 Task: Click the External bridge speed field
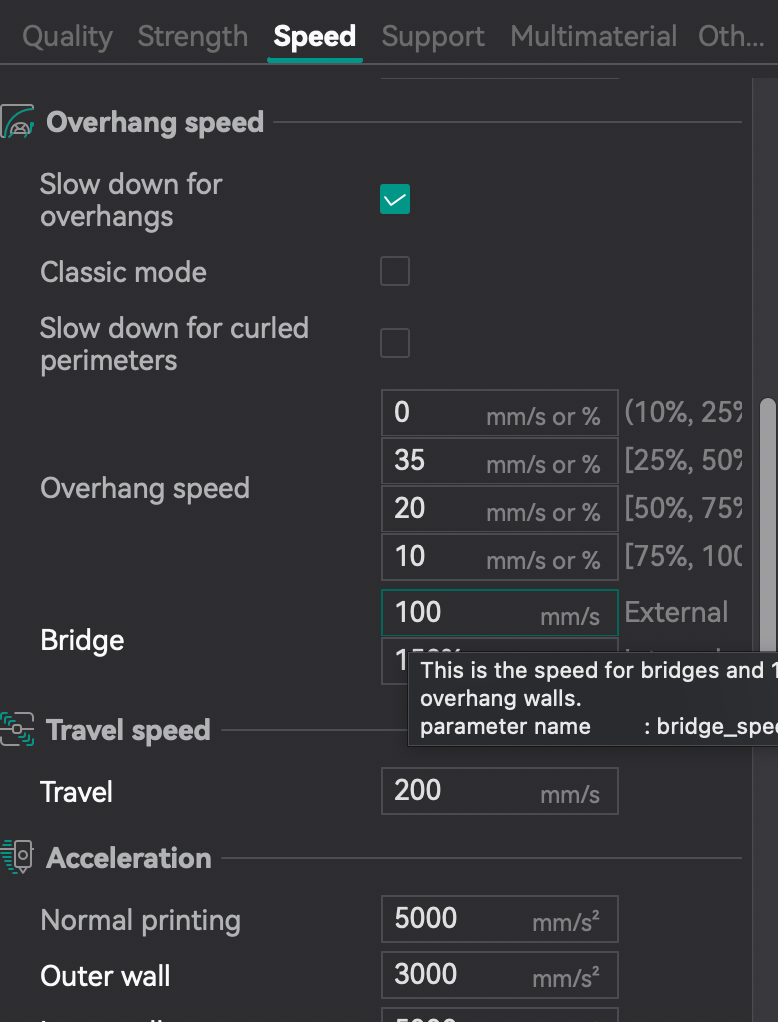click(x=460, y=613)
